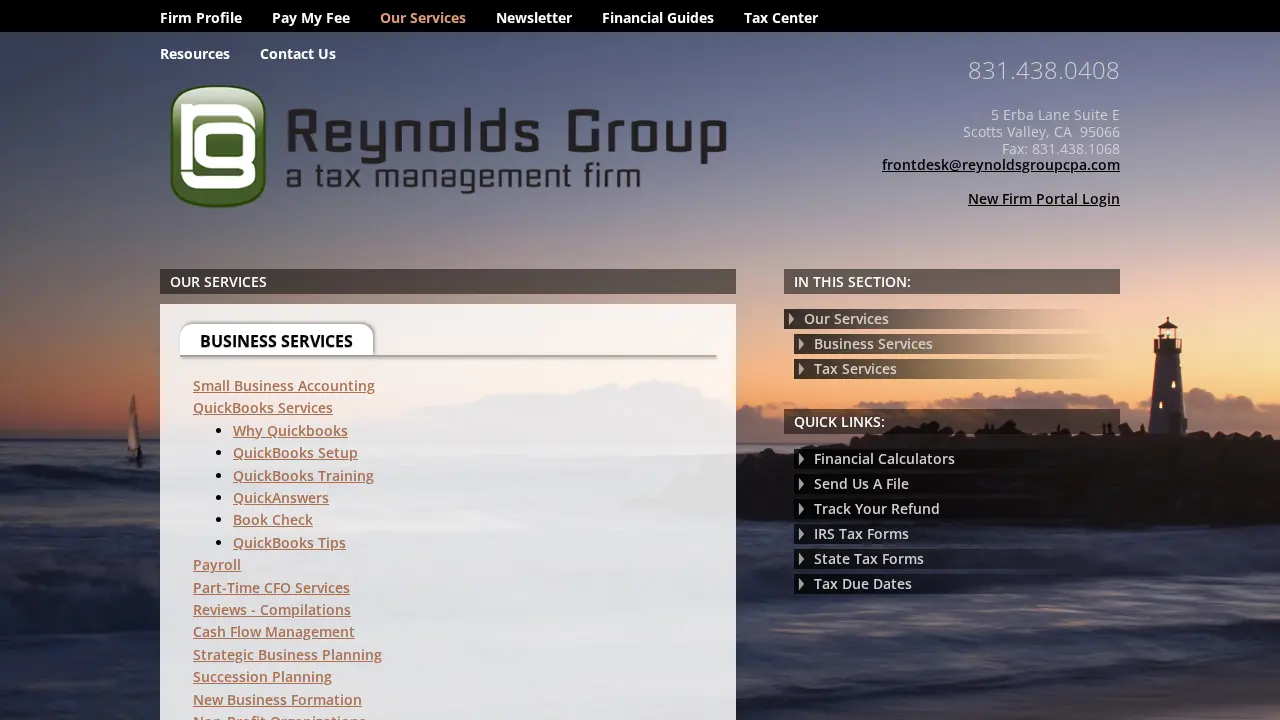Click the Reynolds Group logo
1280x720 pixels.
coord(448,146)
